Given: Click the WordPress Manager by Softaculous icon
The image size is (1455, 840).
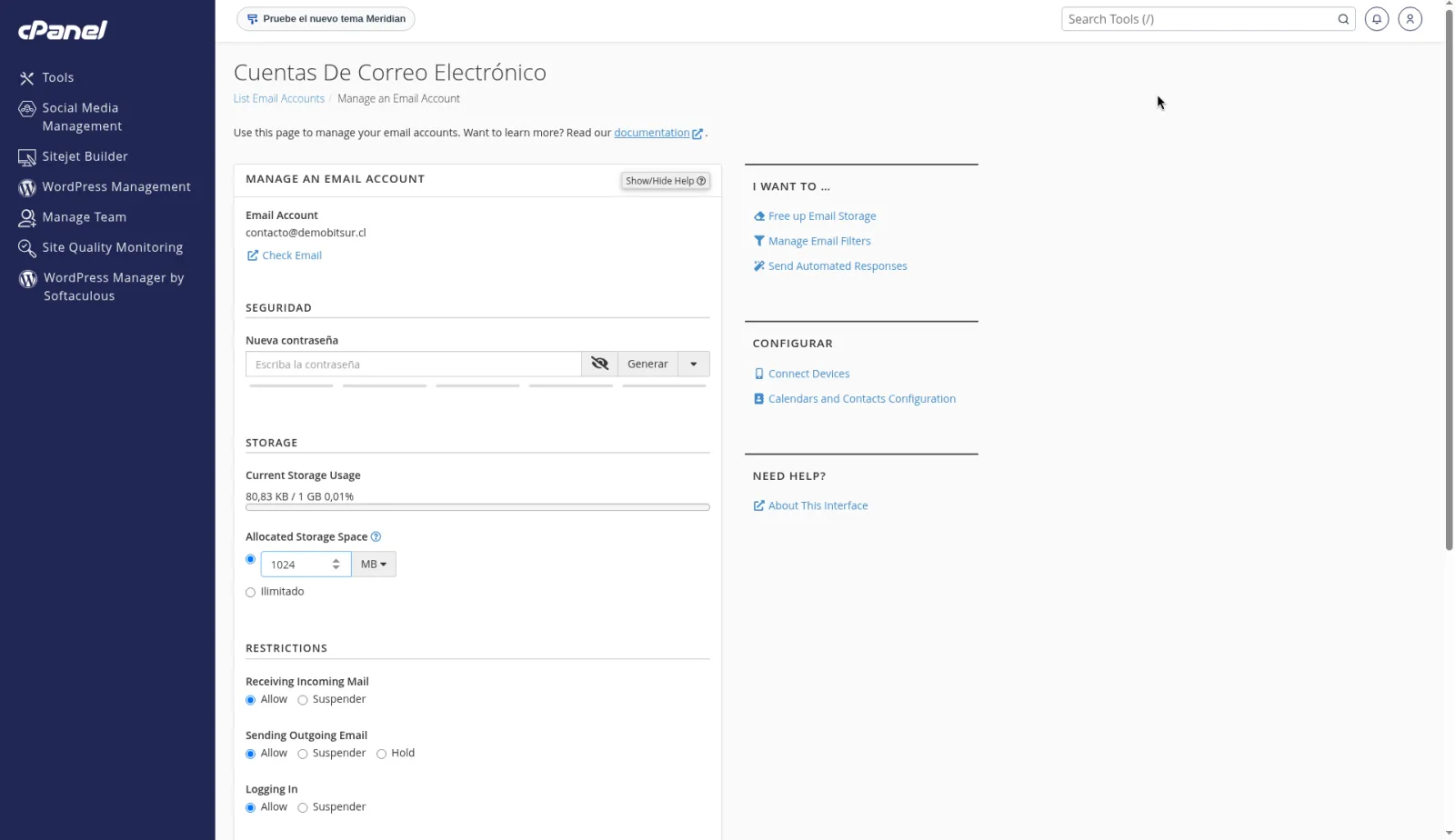Looking at the screenshot, I should point(28,279).
